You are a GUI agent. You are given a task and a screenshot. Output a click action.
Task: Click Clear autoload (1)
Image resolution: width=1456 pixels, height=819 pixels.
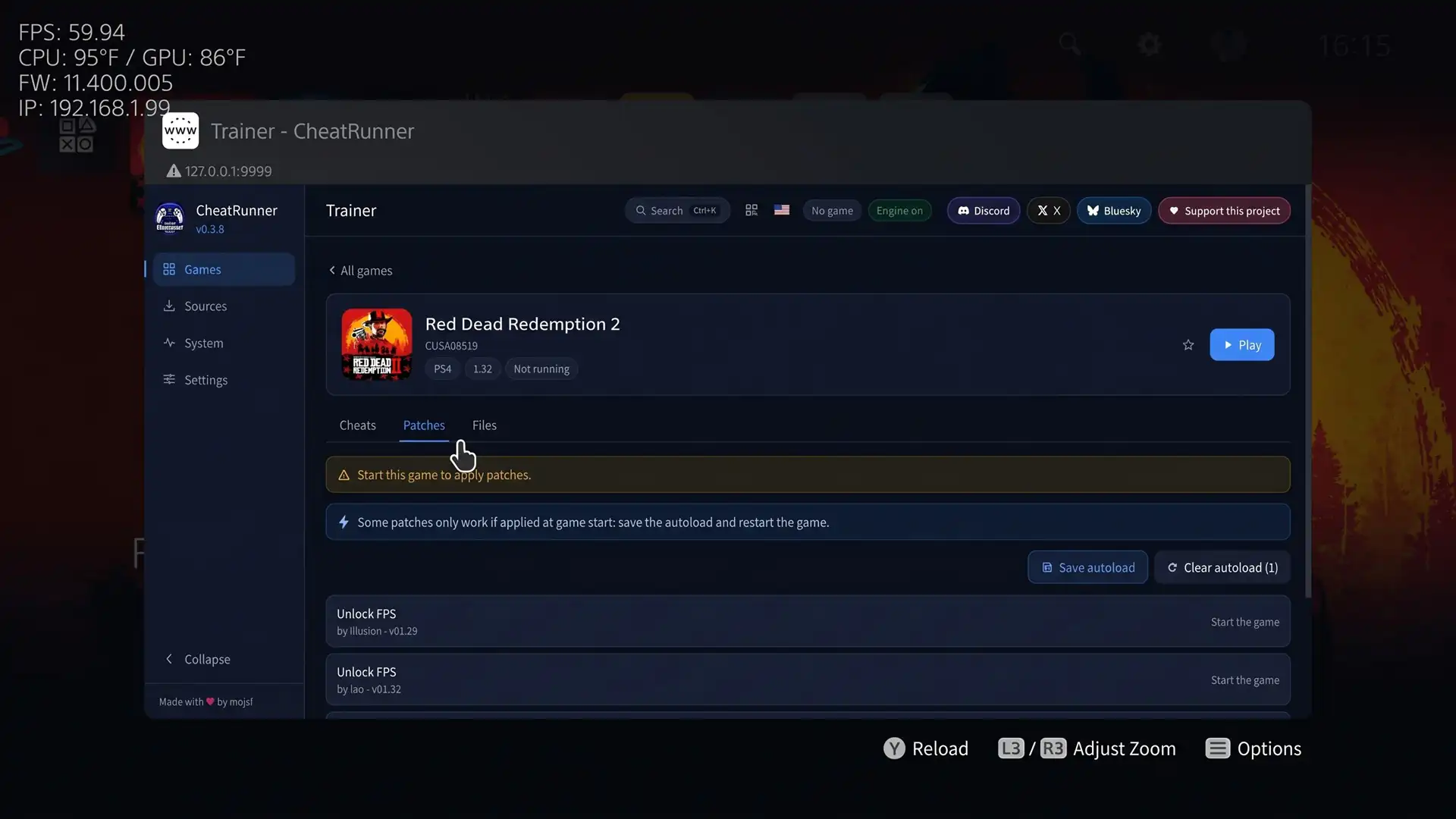pos(1222,567)
